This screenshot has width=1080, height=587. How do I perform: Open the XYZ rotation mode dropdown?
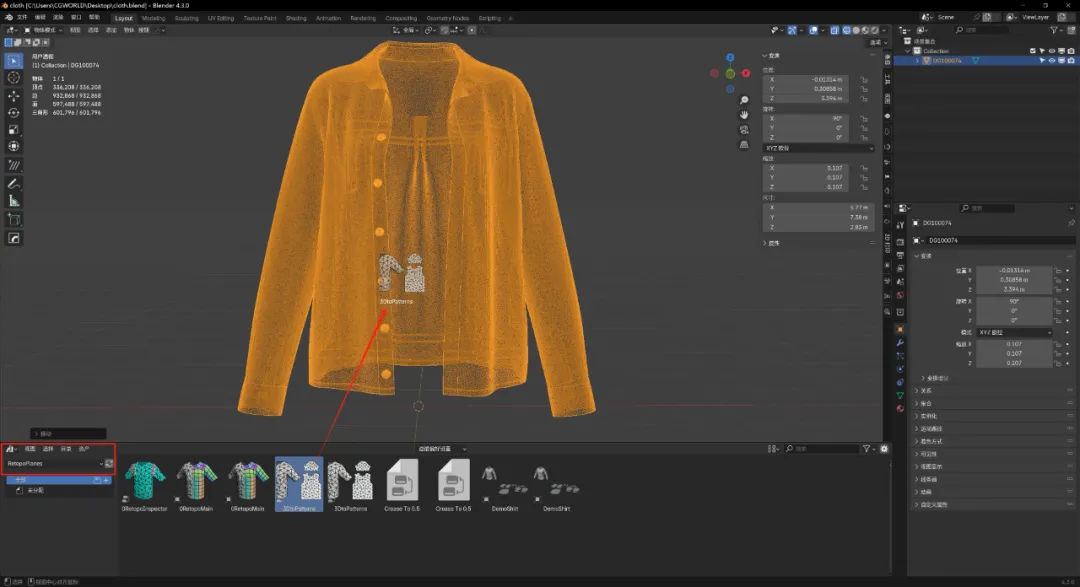818,148
